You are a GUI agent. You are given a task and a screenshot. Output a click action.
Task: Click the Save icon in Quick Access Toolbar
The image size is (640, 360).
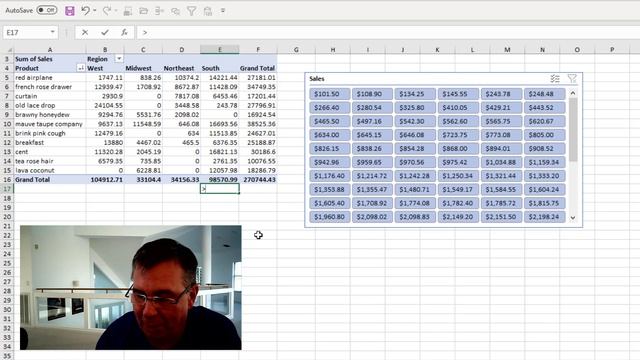click(x=70, y=11)
